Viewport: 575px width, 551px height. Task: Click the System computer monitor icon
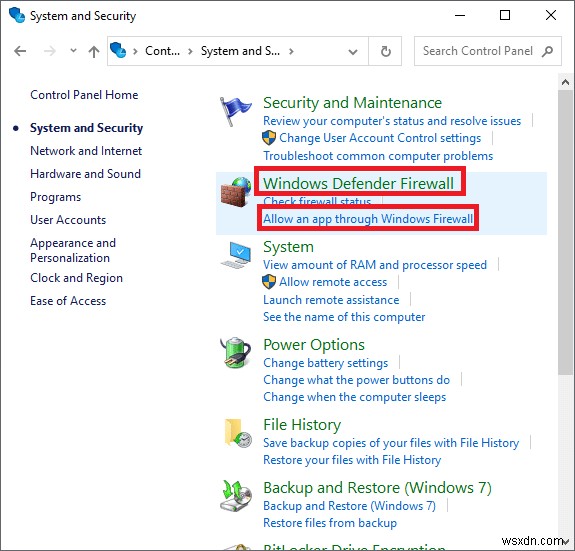pyautogui.click(x=236, y=254)
